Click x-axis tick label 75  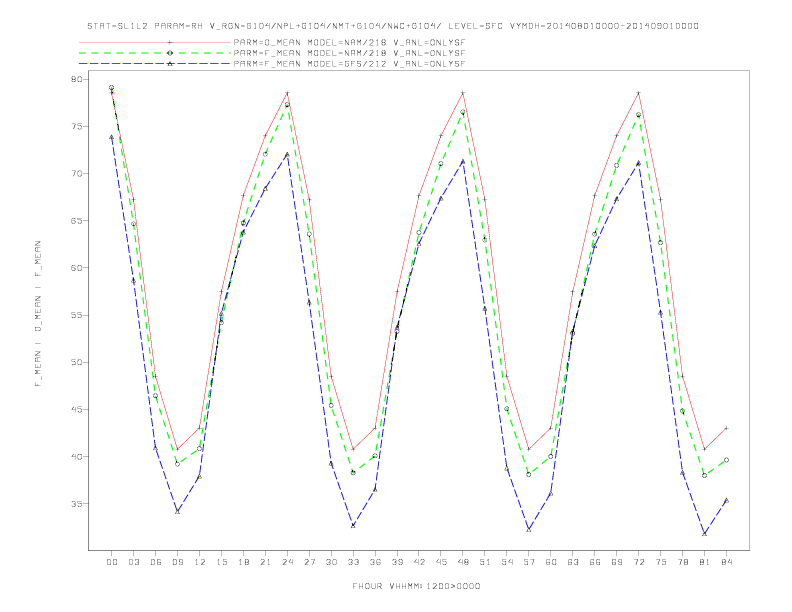661,562
